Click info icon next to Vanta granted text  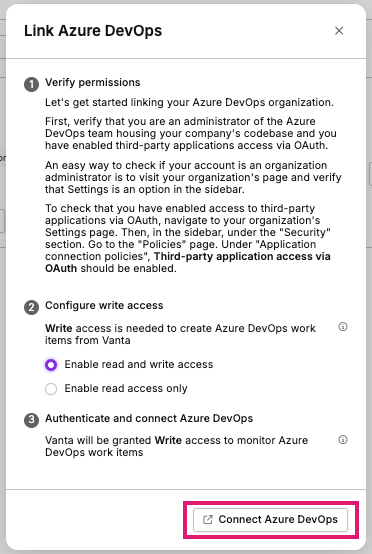point(343,440)
